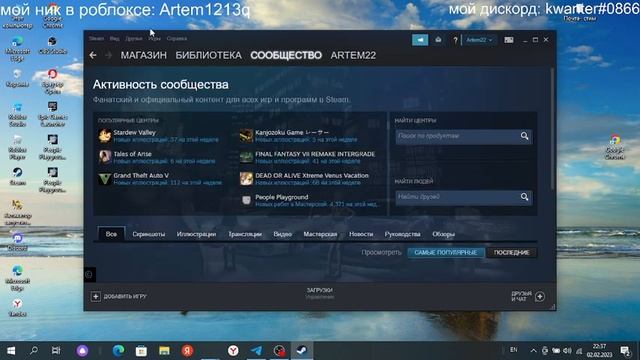The height and width of the screenshot is (360, 640).
Task: Click the volume icon in system tray
Action: [x=567, y=351]
